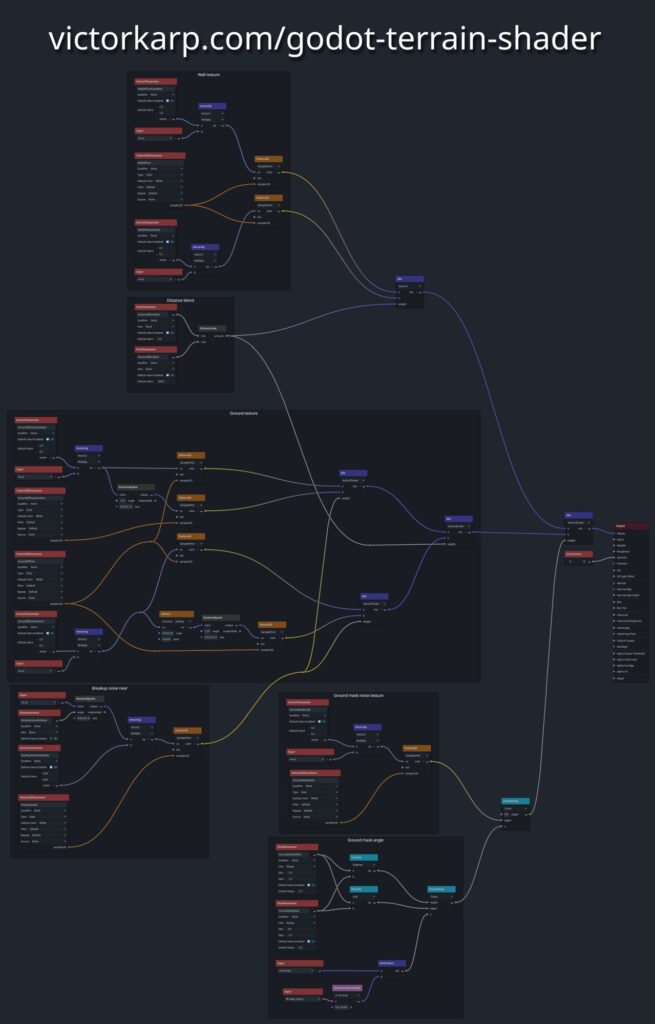Select the pink Vector3Constant node in Ground mask angle
The image size is (655, 1024).
tap(347, 987)
